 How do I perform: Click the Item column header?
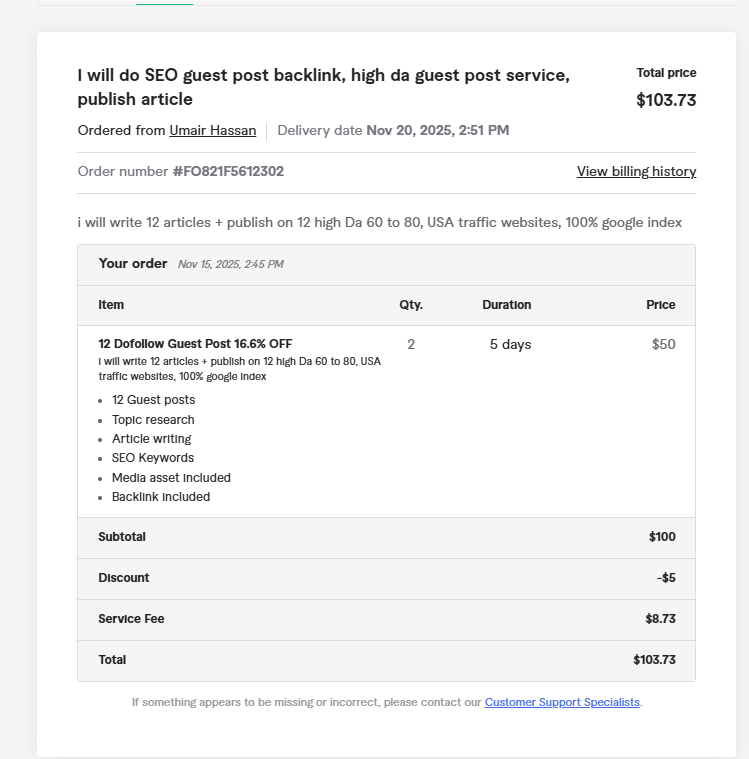(111, 305)
